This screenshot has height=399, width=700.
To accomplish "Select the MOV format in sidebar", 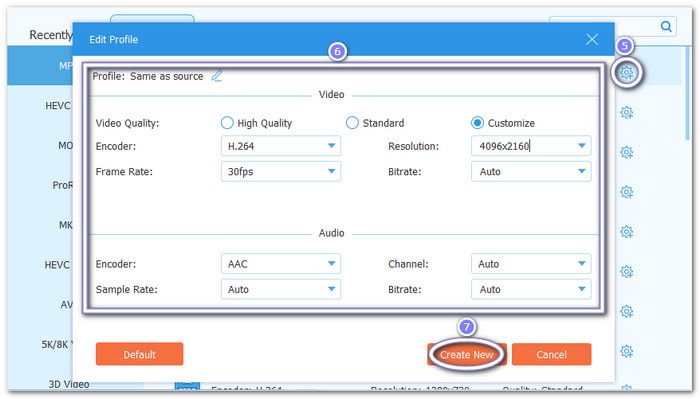I will click(x=65, y=145).
